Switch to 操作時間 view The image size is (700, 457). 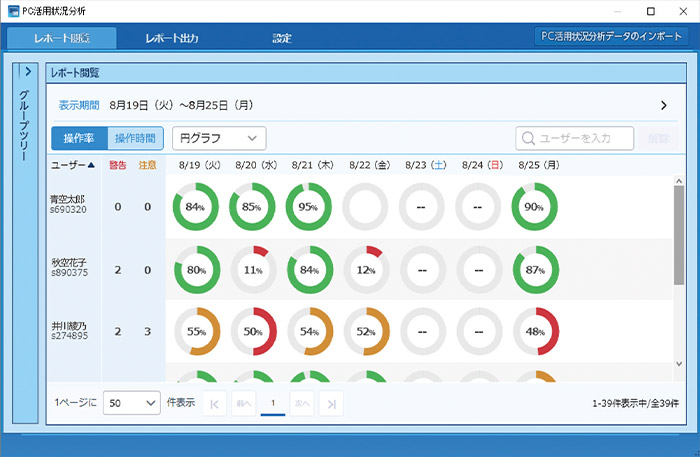(135, 138)
